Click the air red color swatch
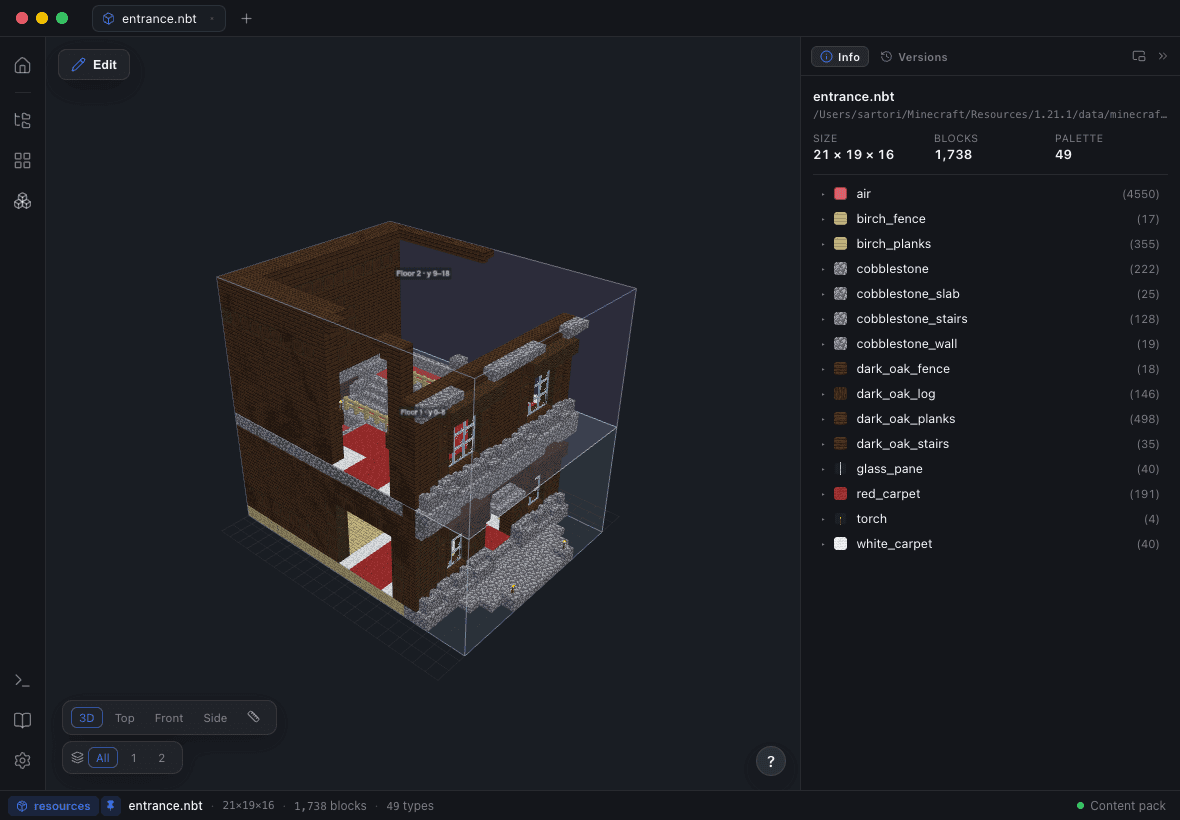1180x820 pixels. point(841,193)
